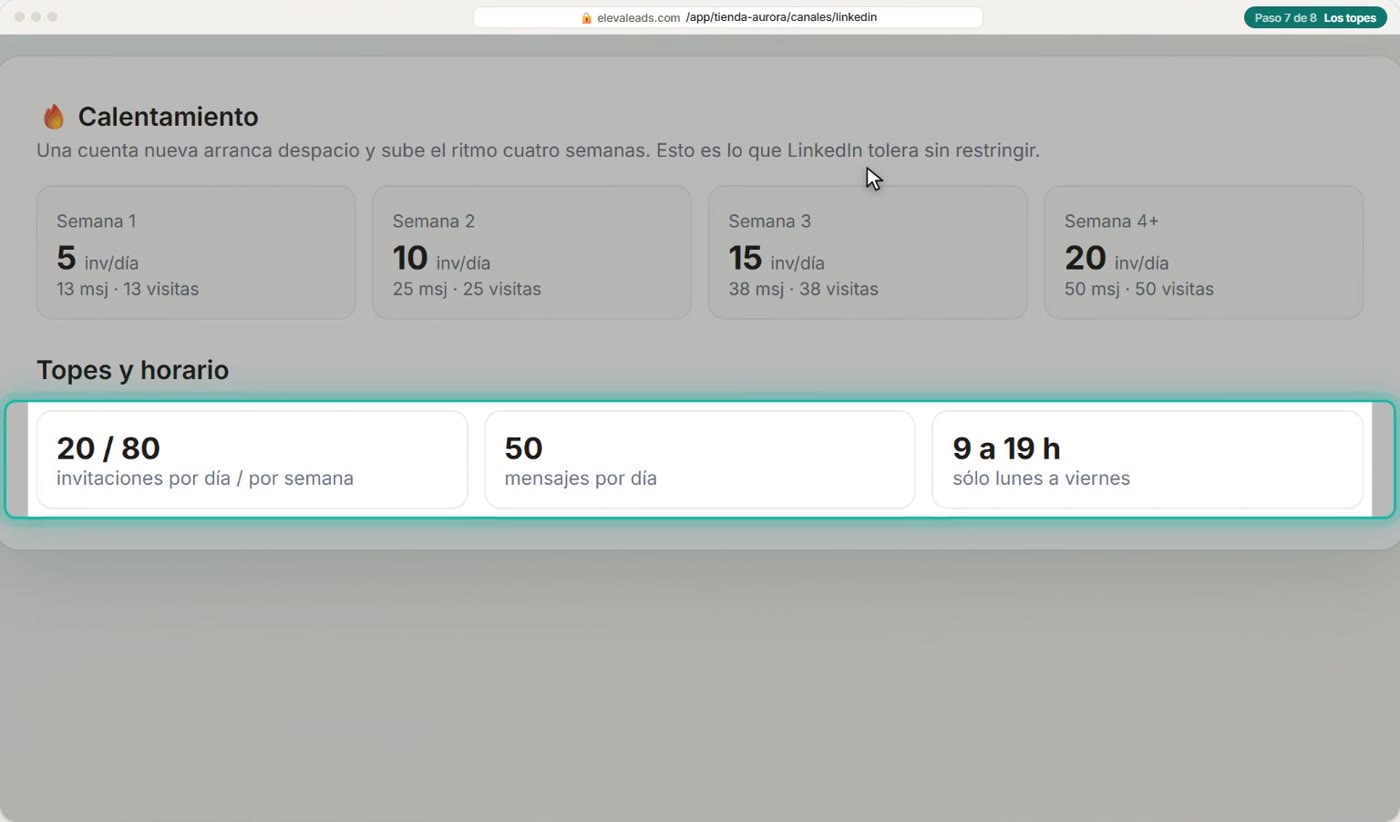Click the warm-up description paragraph about LinkedIn
1400x822 pixels.
538,151
